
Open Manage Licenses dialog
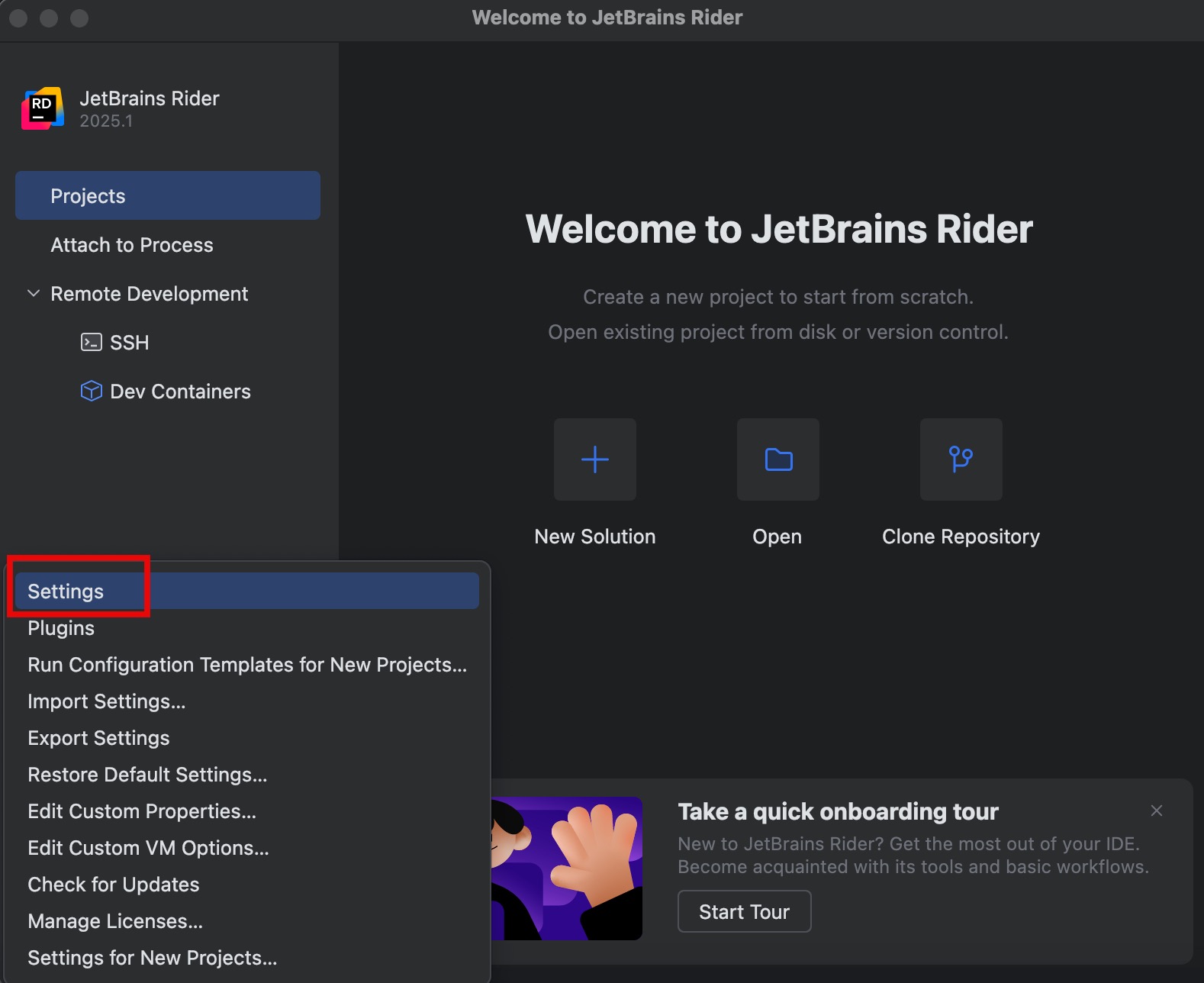tap(115, 921)
